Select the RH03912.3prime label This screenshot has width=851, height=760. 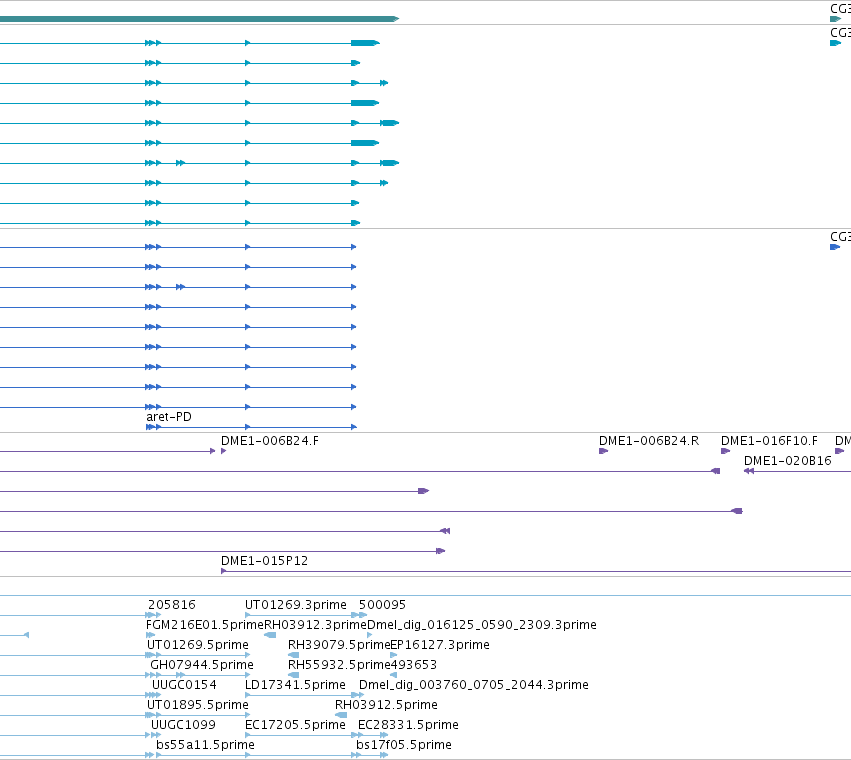pos(315,625)
